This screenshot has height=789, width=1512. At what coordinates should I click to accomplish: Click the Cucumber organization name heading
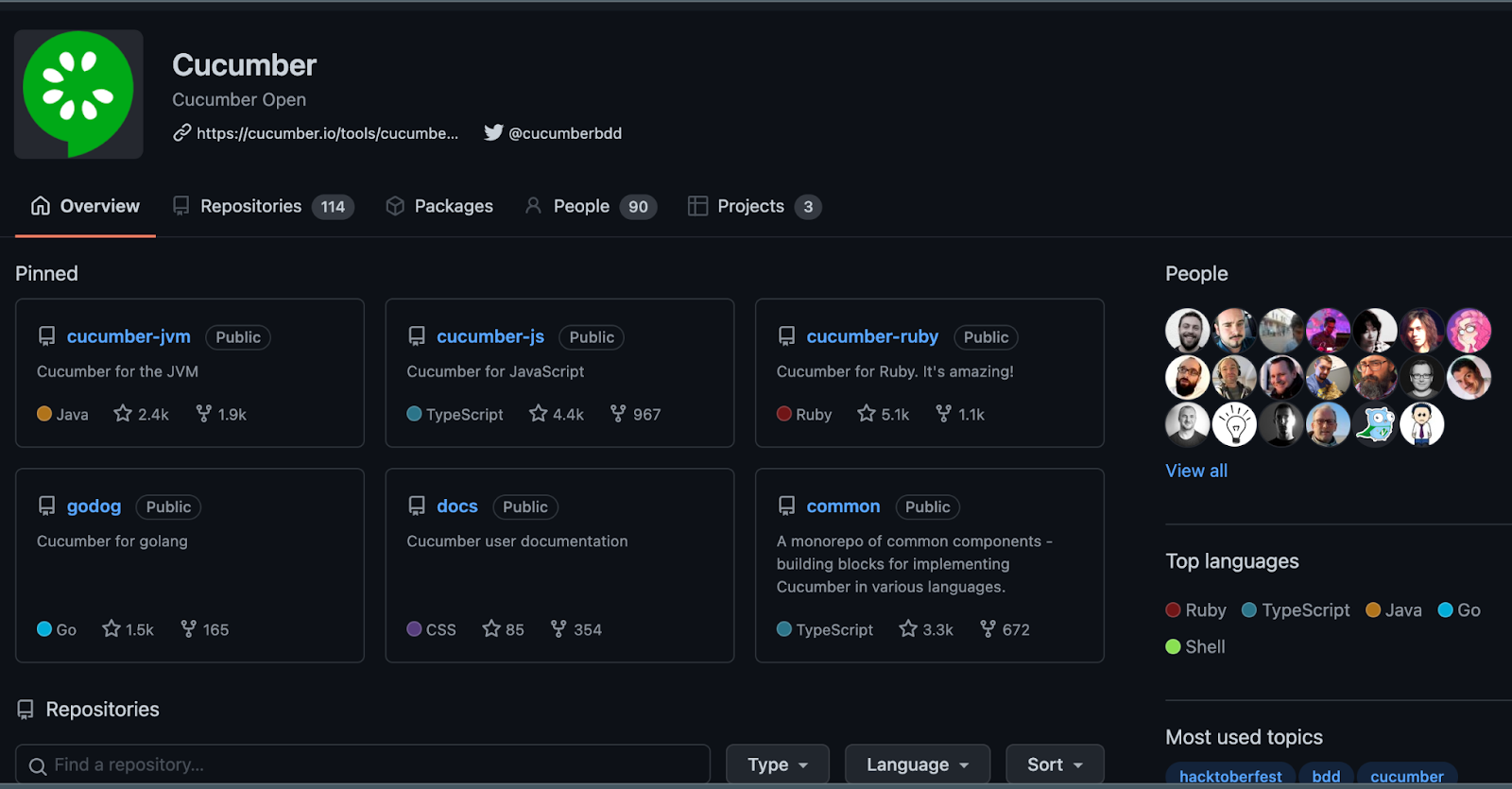click(244, 65)
